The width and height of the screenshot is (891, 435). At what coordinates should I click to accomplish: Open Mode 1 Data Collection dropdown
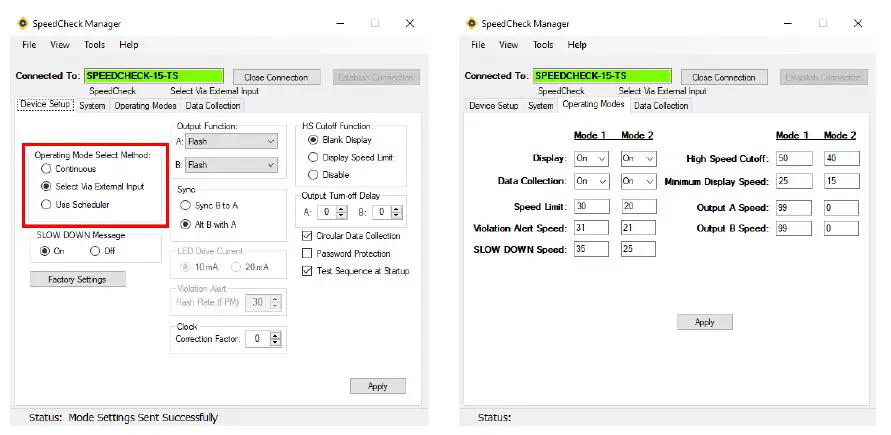pos(592,181)
